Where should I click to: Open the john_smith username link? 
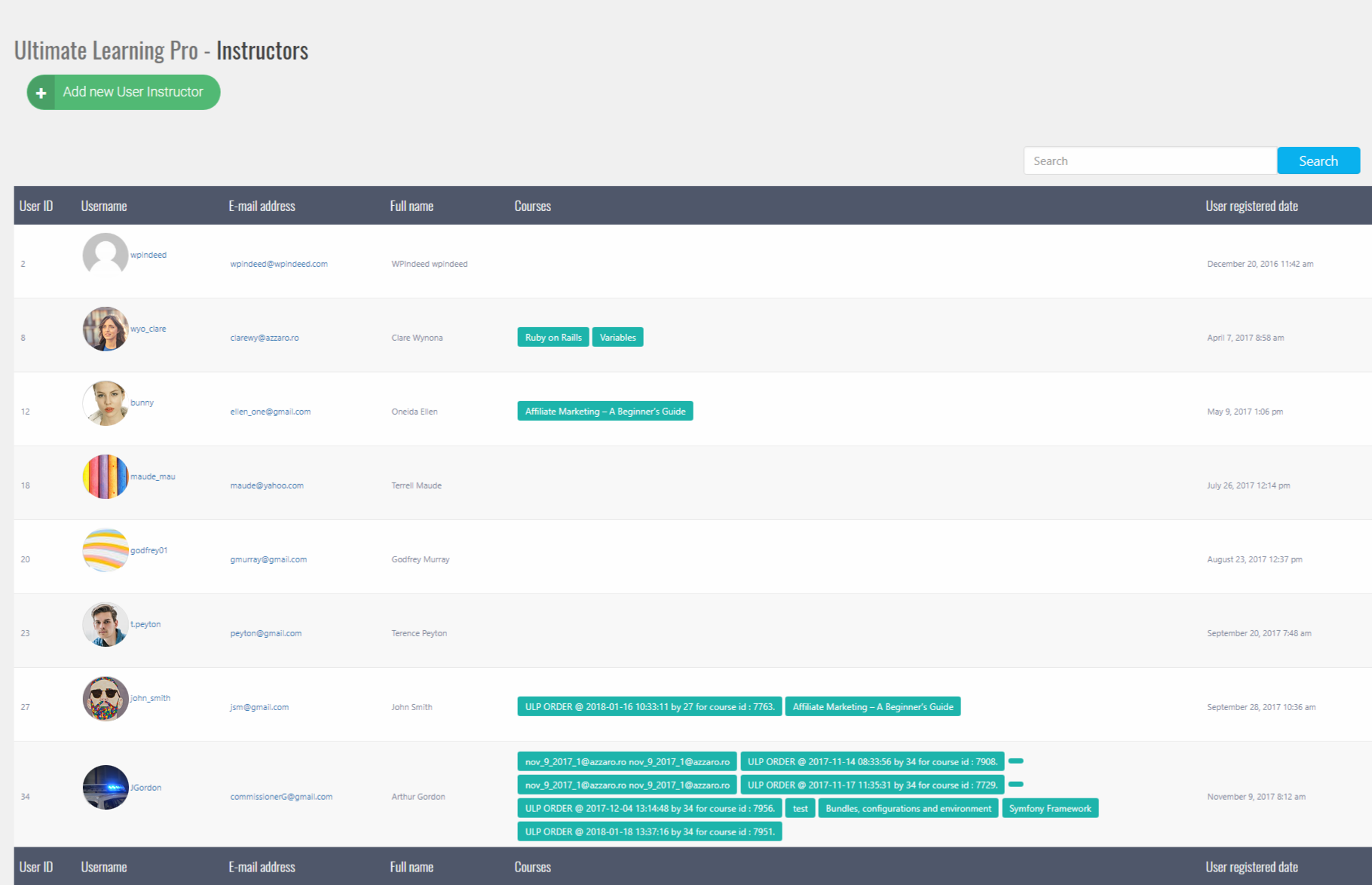pos(151,698)
